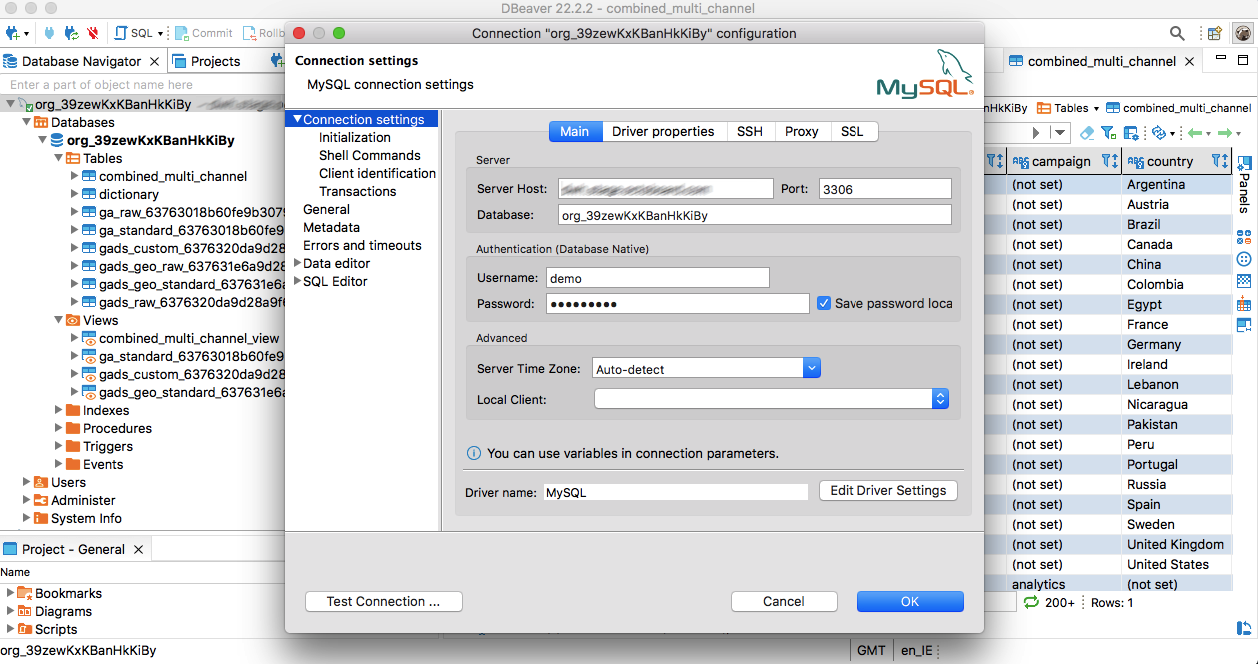Select Shell Commands in settings tree
The width and height of the screenshot is (1258, 664).
[370, 155]
